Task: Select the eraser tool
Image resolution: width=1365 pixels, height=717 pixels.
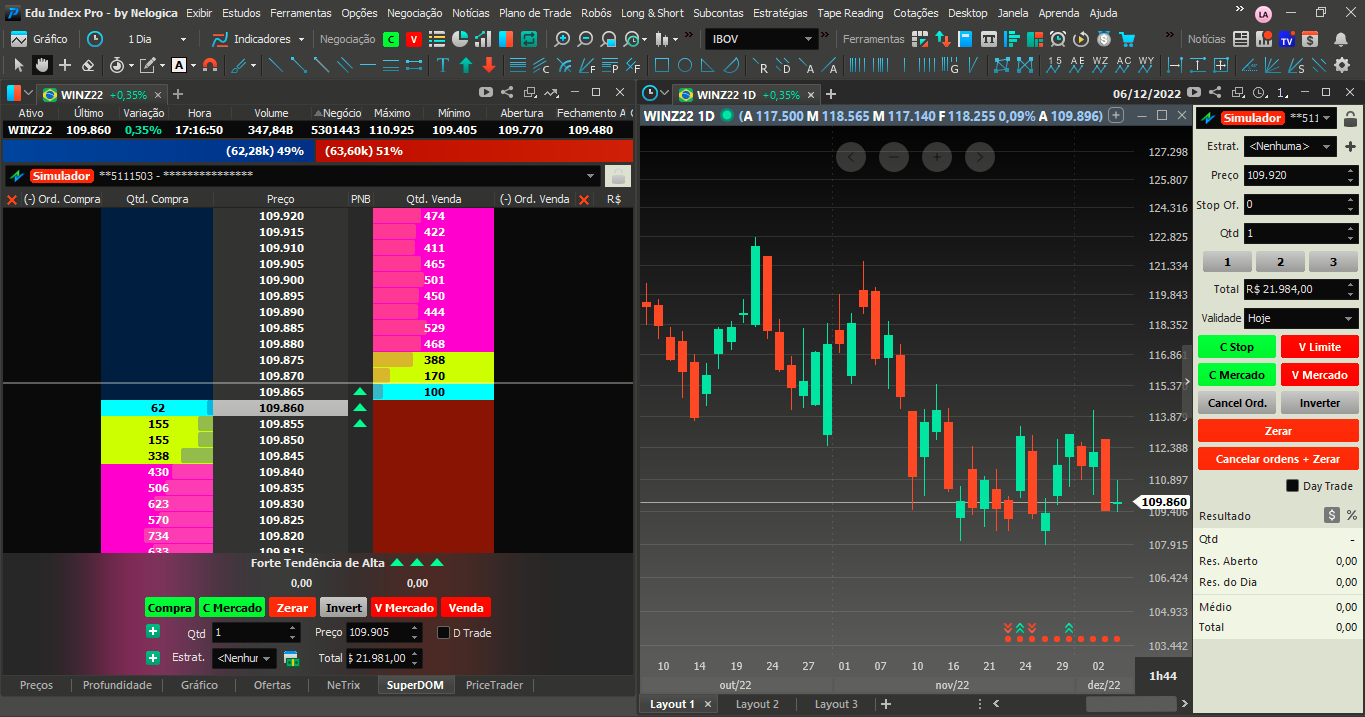Action: [x=88, y=65]
